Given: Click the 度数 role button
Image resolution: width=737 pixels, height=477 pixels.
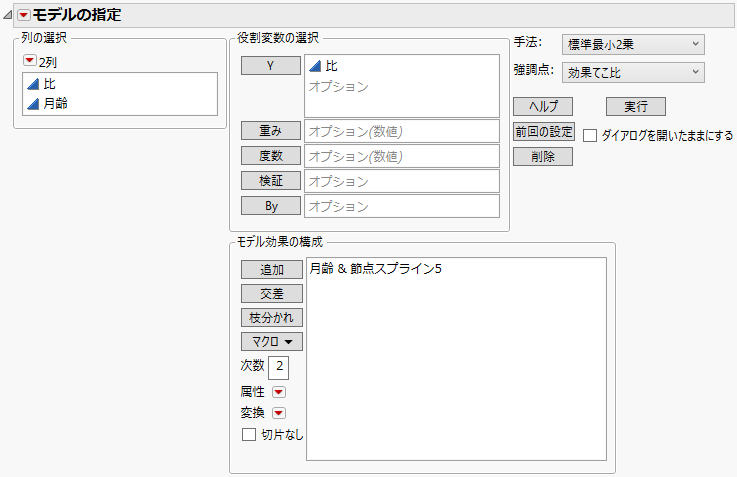Looking at the screenshot, I should pos(271,156).
